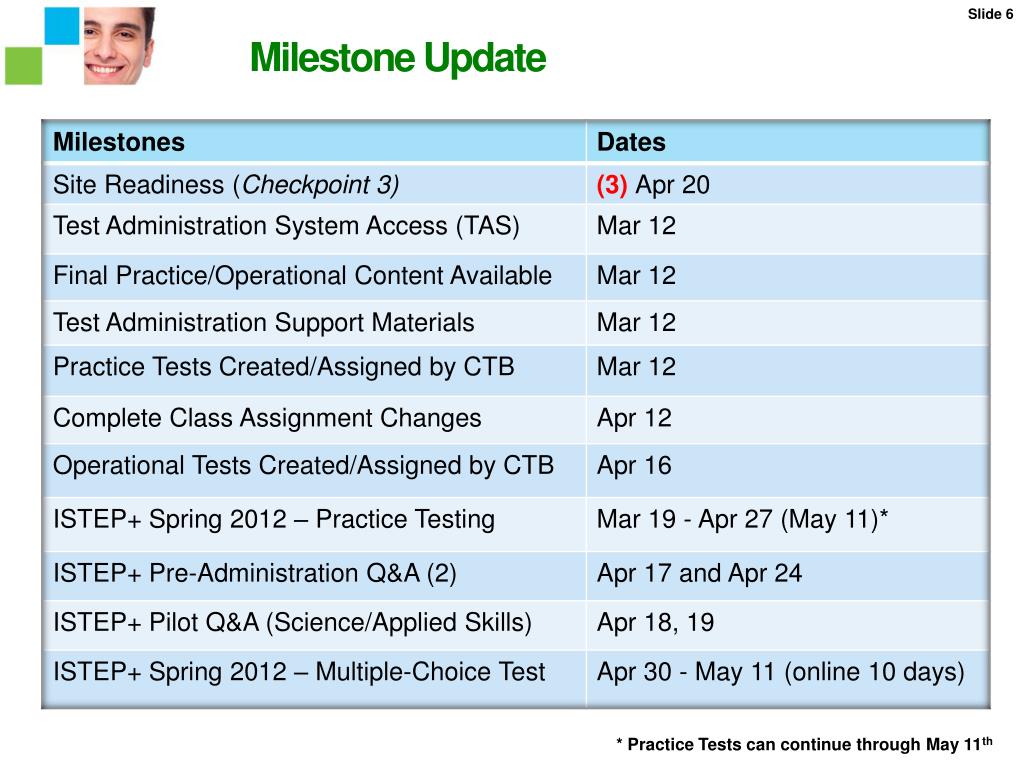Click the Slide 6 label
Viewport: 1024px width, 768px height.
tap(990, 14)
